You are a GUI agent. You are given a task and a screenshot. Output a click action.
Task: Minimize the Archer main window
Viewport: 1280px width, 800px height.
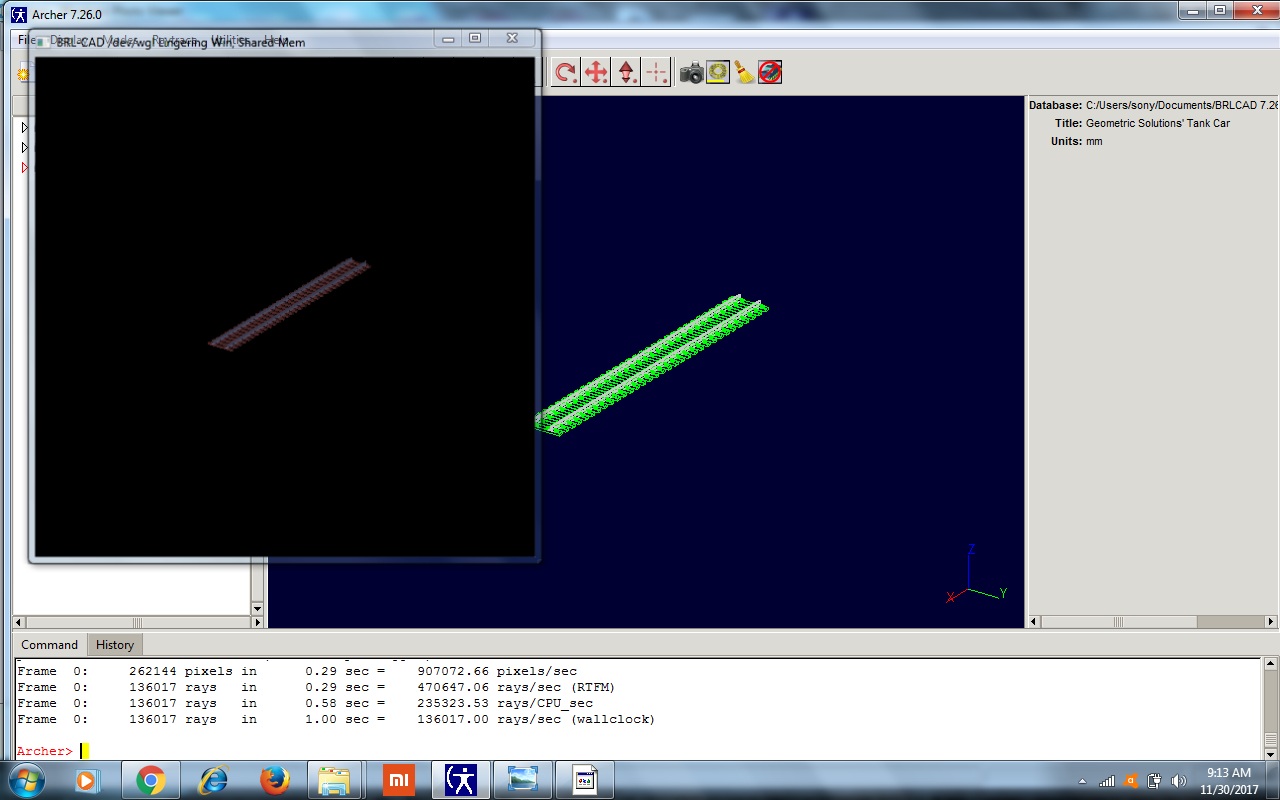pos(1192,10)
